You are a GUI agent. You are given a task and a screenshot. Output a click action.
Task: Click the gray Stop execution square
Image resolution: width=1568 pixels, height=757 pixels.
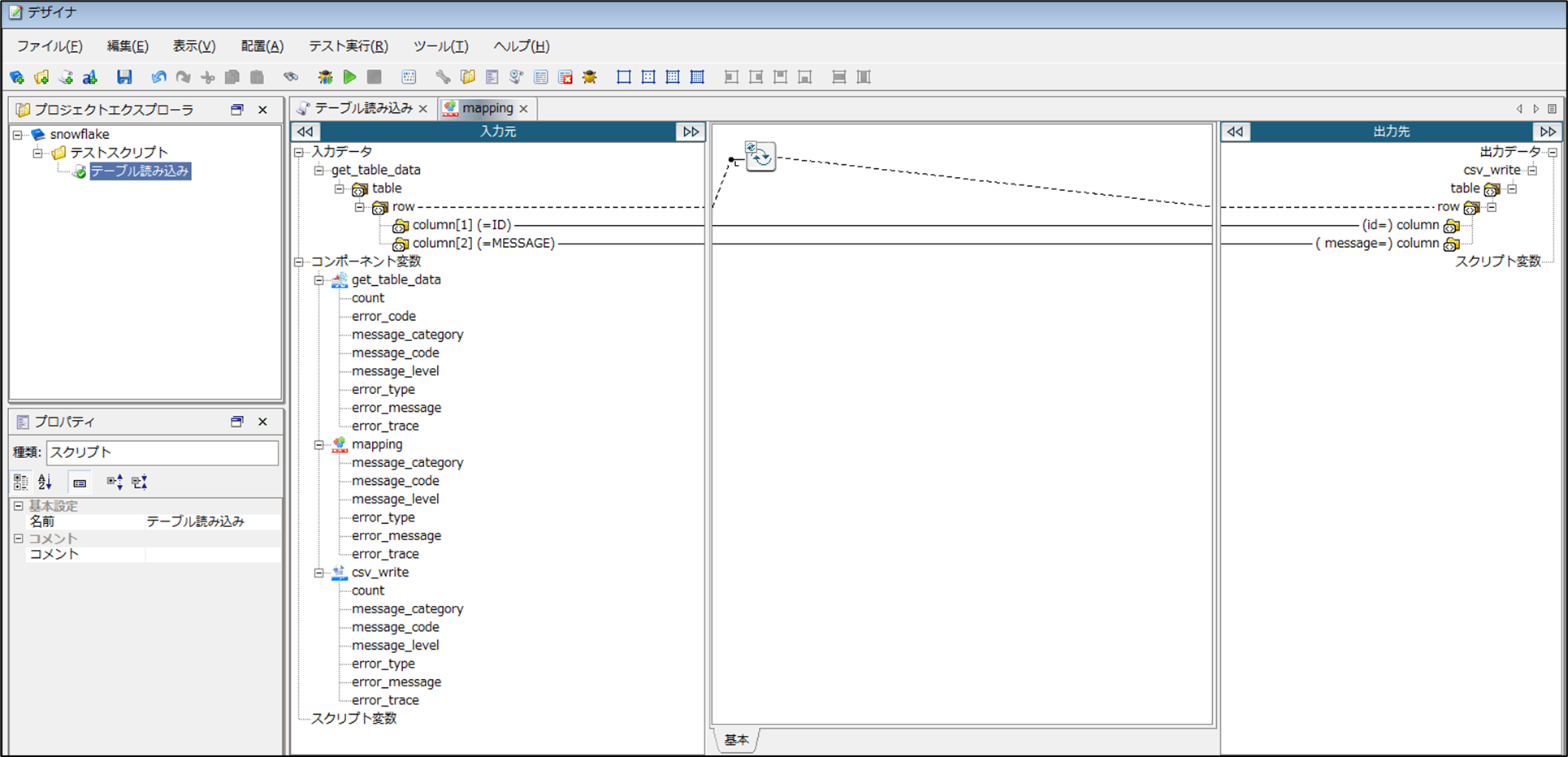point(375,77)
